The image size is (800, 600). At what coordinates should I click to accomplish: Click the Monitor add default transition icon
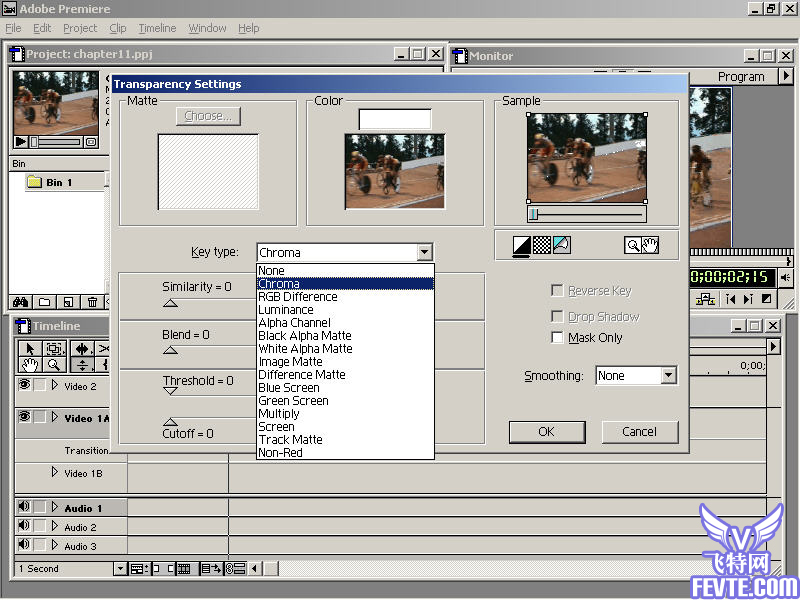point(766,299)
